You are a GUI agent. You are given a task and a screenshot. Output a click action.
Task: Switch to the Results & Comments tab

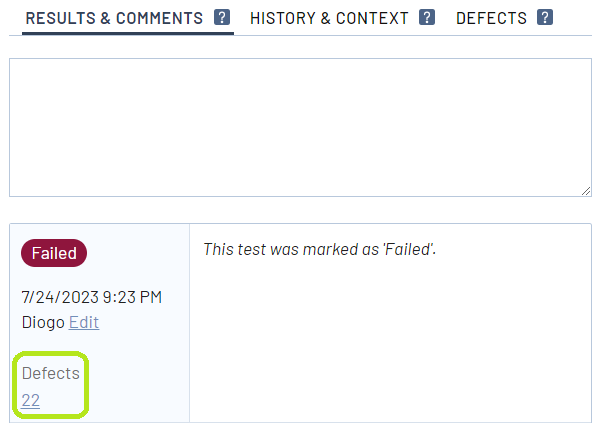coord(114,18)
